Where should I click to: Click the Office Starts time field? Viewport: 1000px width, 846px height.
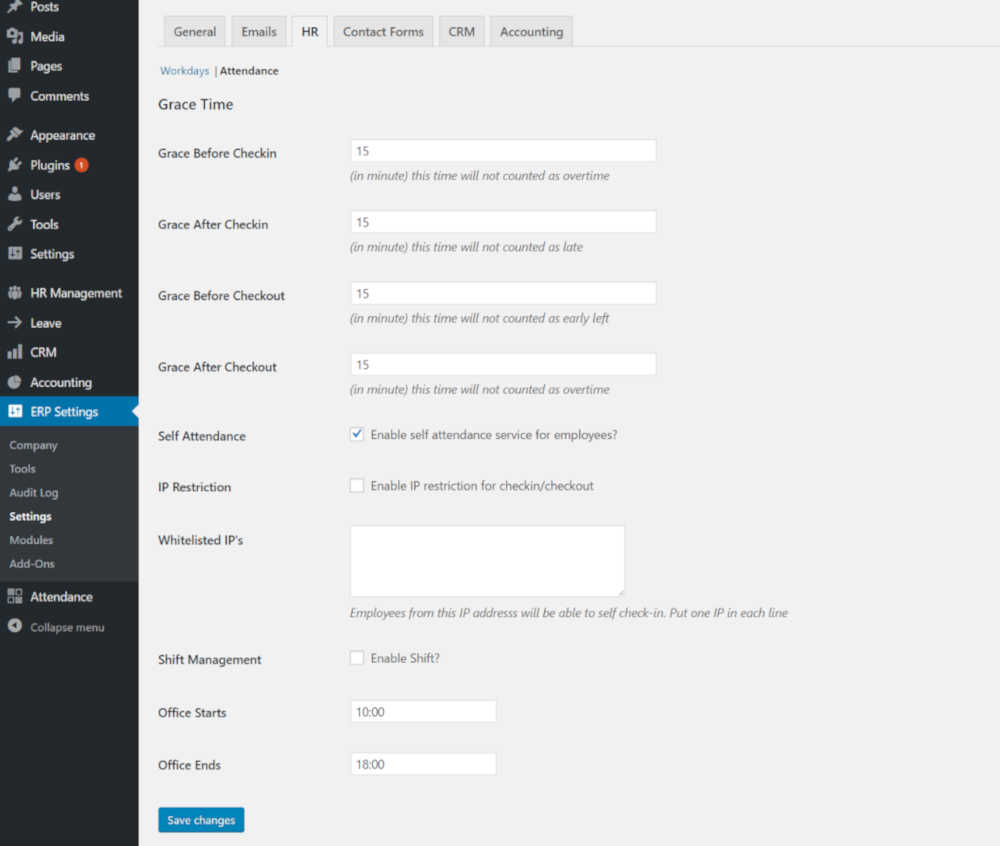point(422,710)
